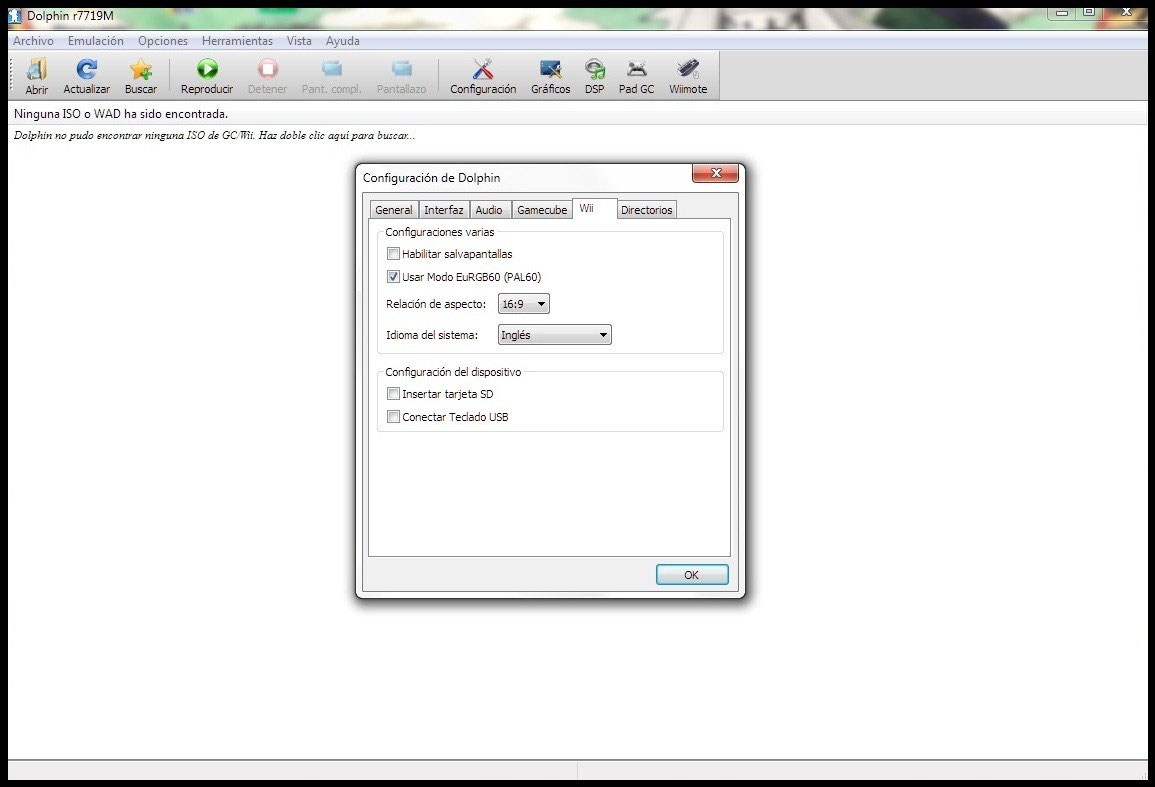The width and height of the screenshot is (1155, 787).
Task: Open the Emulación menu
Action: tap(96, 41)
